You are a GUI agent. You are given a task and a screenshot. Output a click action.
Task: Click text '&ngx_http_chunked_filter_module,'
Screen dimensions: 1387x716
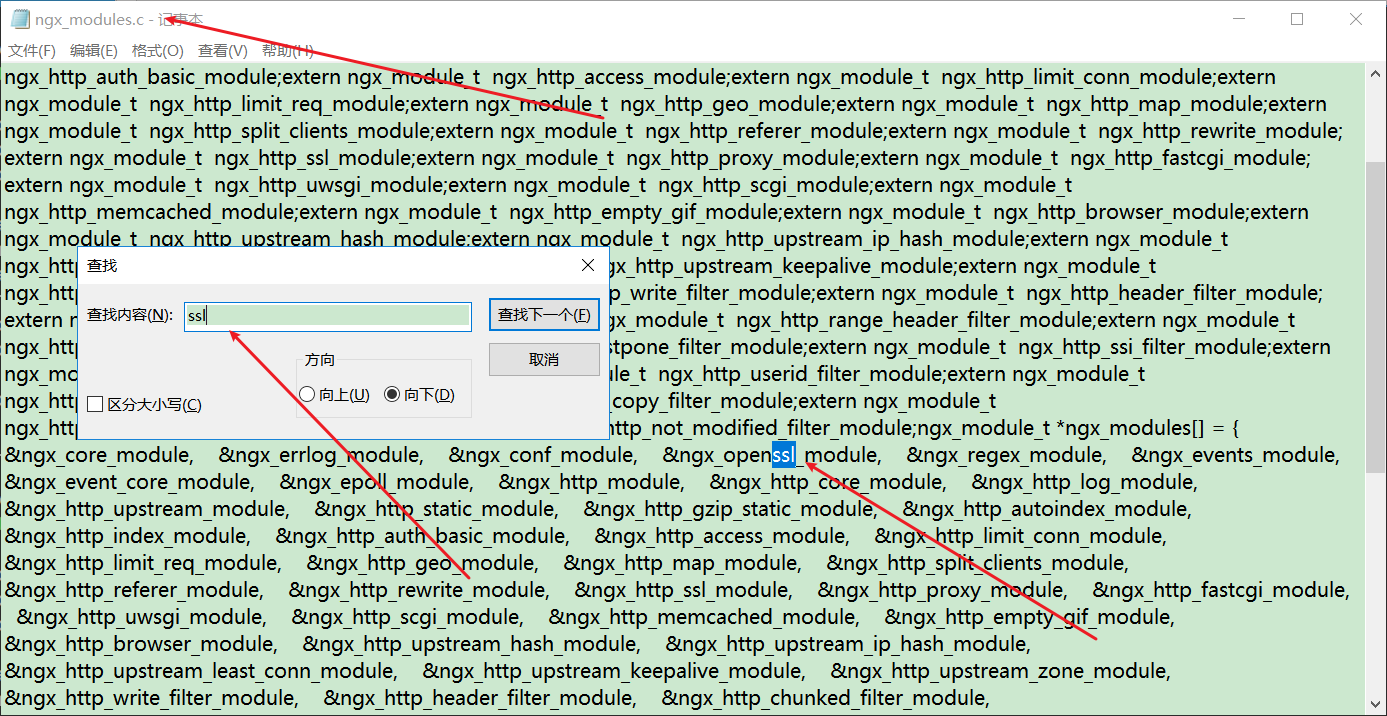click(826, 699)
